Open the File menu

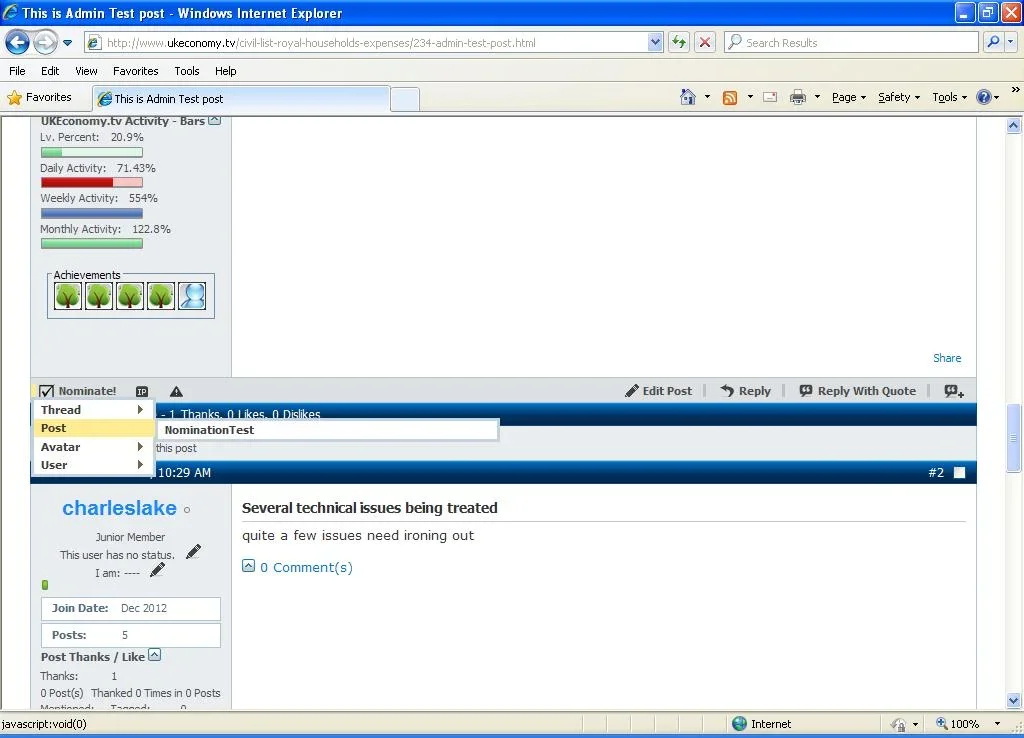[x=18, y=71]
